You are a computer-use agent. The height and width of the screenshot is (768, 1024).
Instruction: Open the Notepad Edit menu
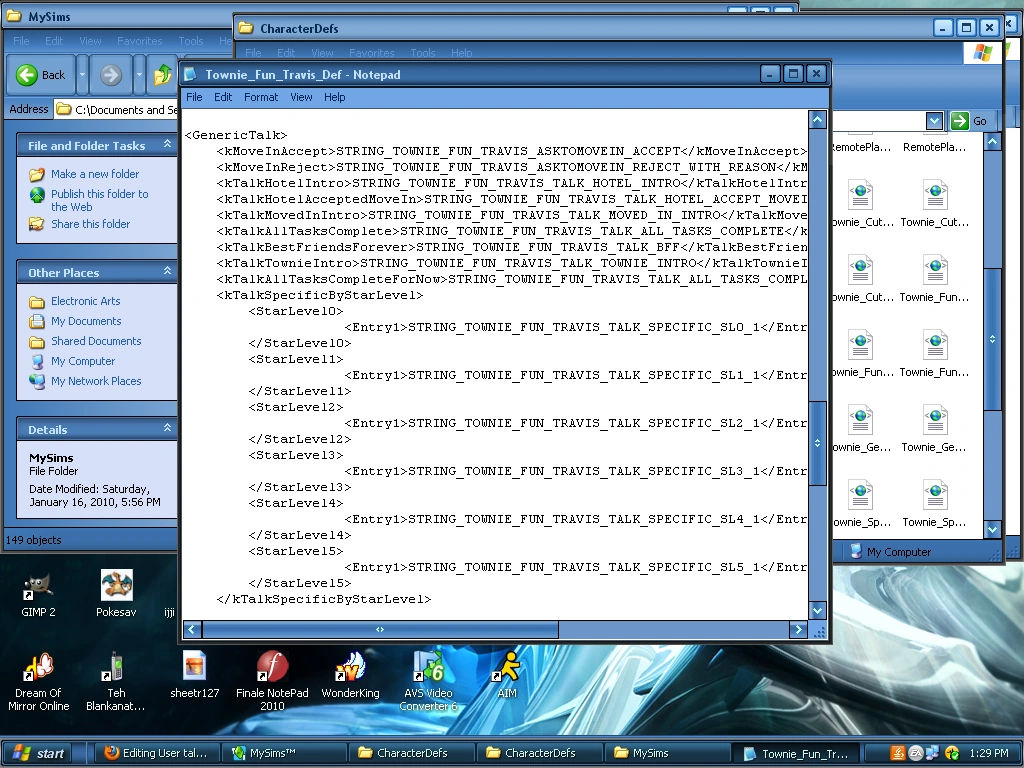[223, 97]
